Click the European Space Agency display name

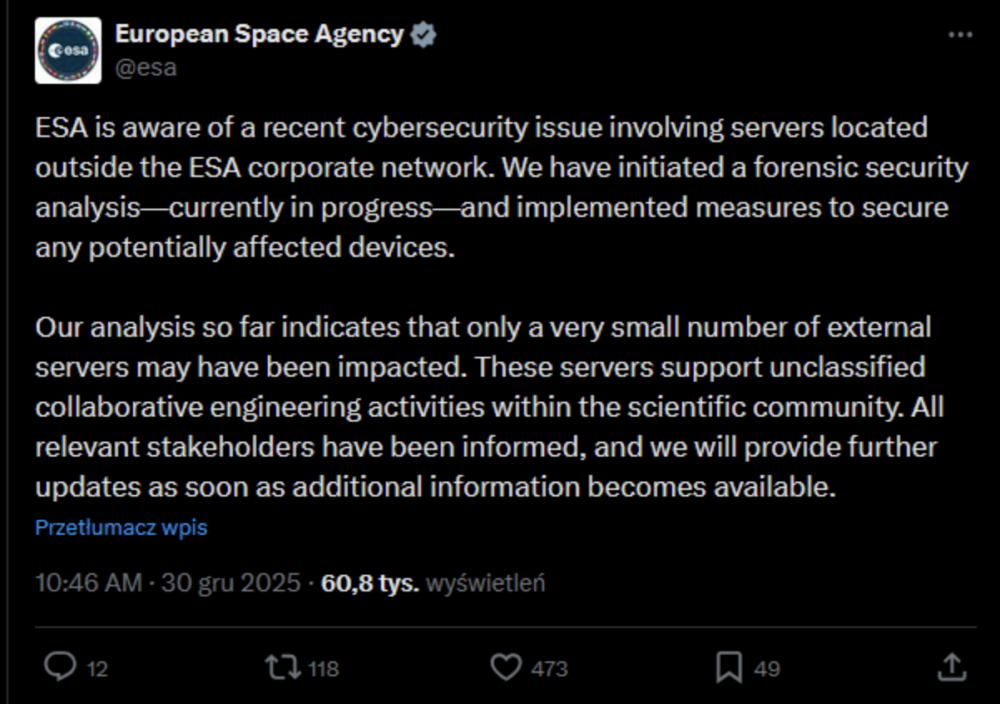259,34
